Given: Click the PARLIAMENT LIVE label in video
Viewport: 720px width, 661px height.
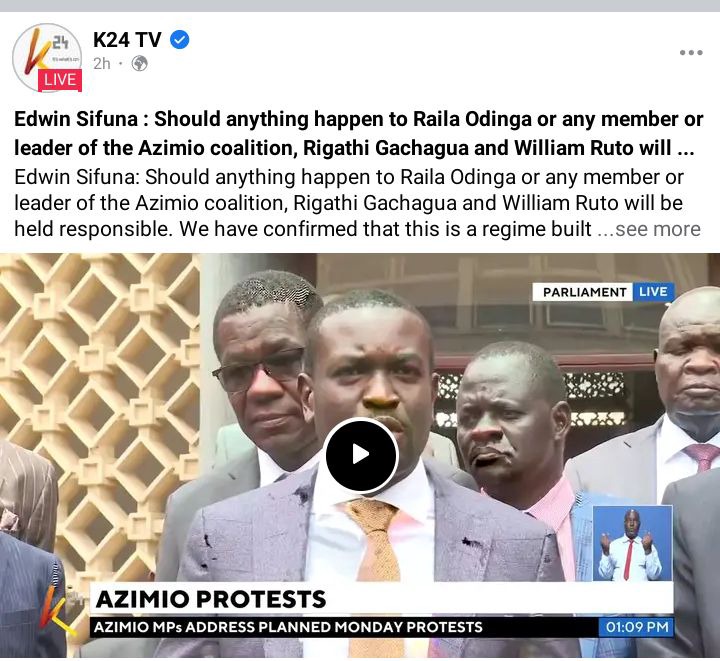Looking at the screenshot, I should 603,292.
